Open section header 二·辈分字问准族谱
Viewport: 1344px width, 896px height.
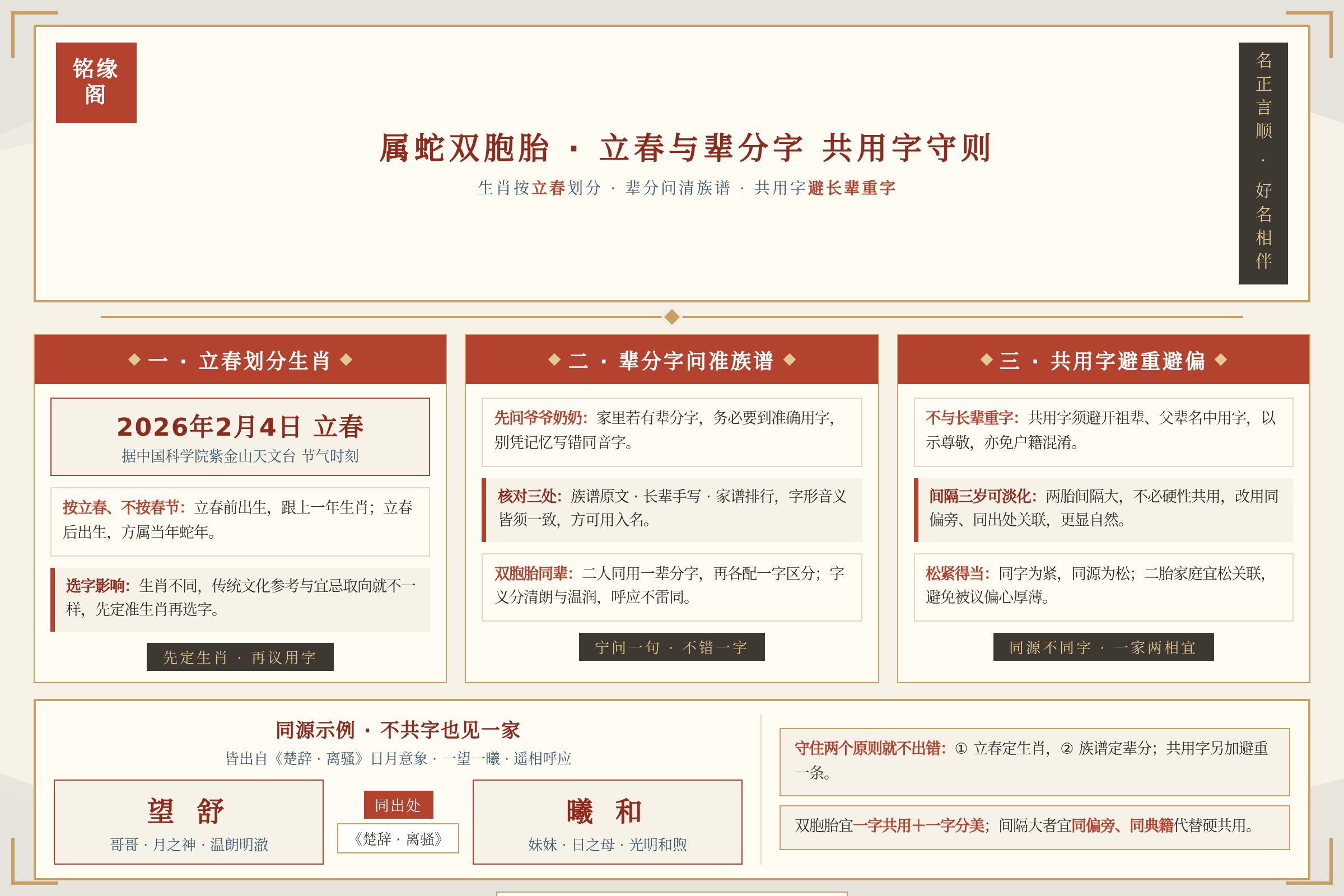tap(671, 360)
